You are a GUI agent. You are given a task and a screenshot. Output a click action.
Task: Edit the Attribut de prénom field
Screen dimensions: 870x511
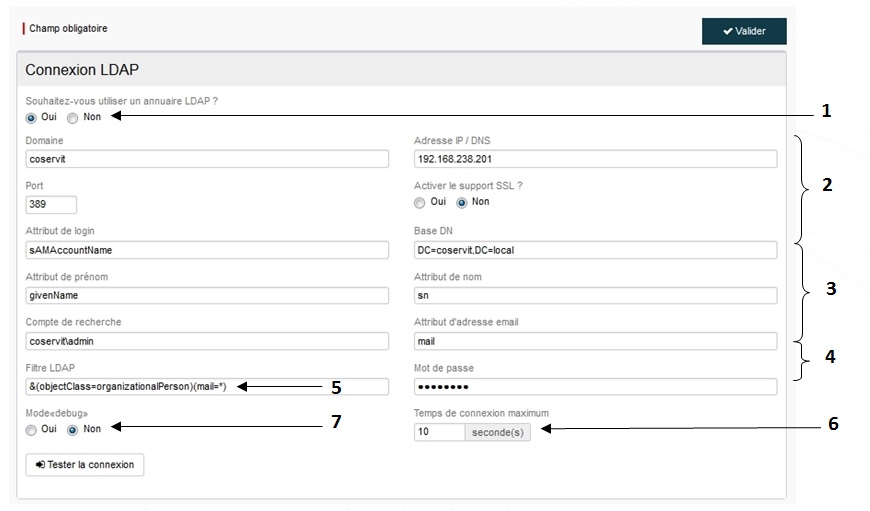tap(207, 296)
